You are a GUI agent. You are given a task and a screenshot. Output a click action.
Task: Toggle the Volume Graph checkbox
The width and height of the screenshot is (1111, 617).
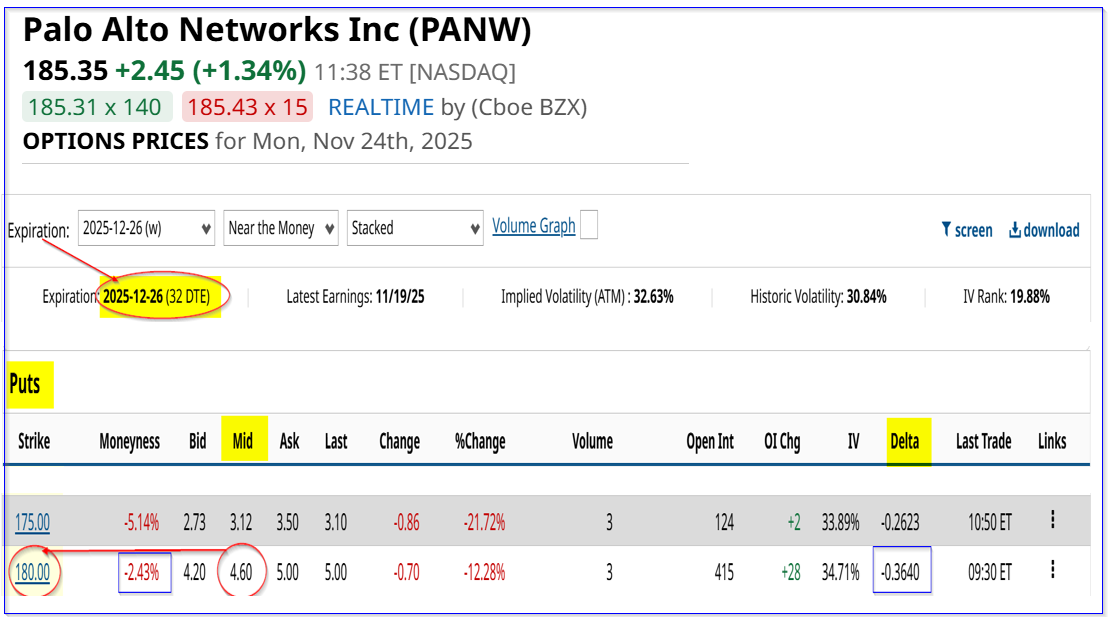point(589,226)
